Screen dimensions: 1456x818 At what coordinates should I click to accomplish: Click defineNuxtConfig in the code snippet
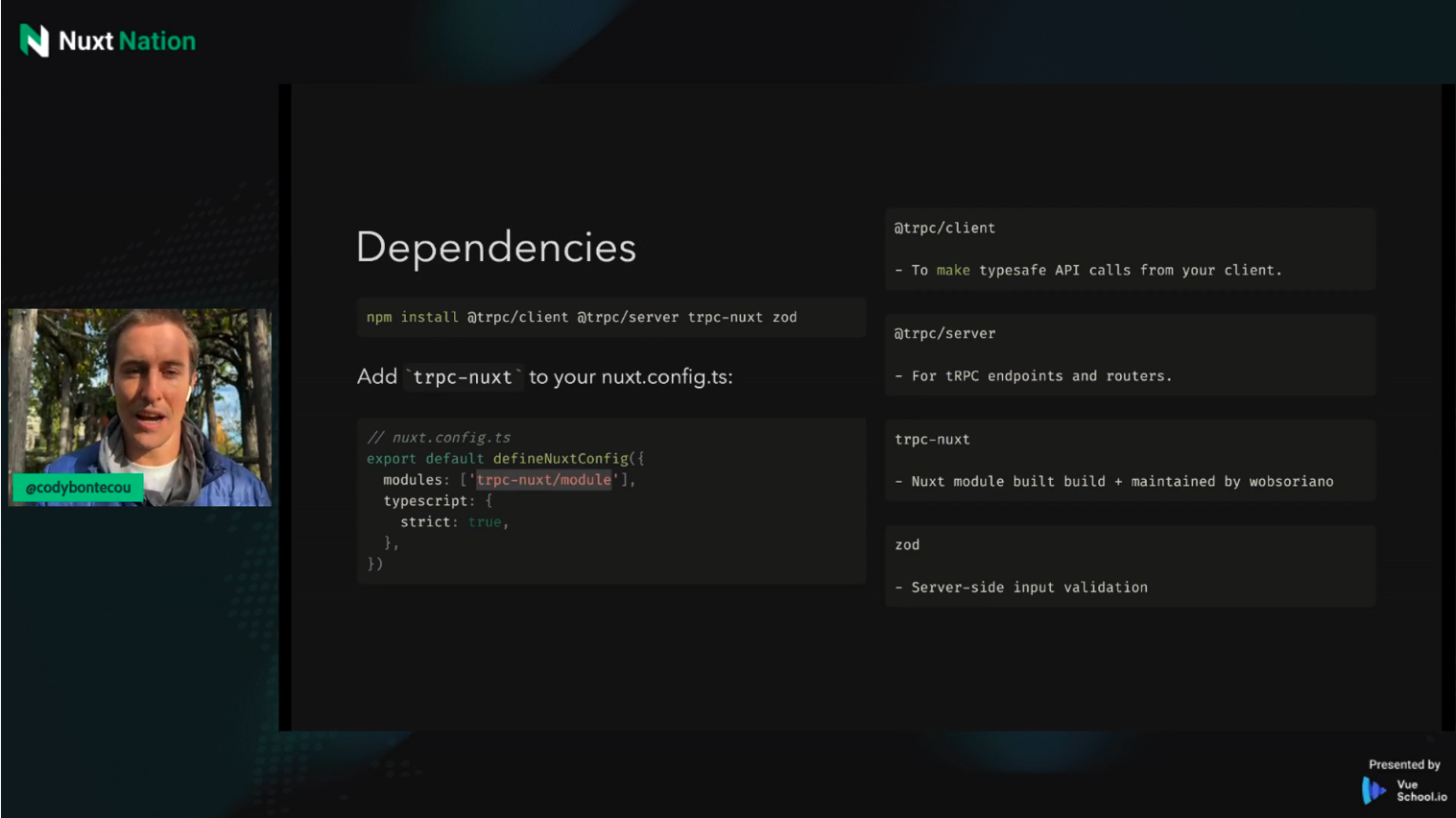pos(561,459)
